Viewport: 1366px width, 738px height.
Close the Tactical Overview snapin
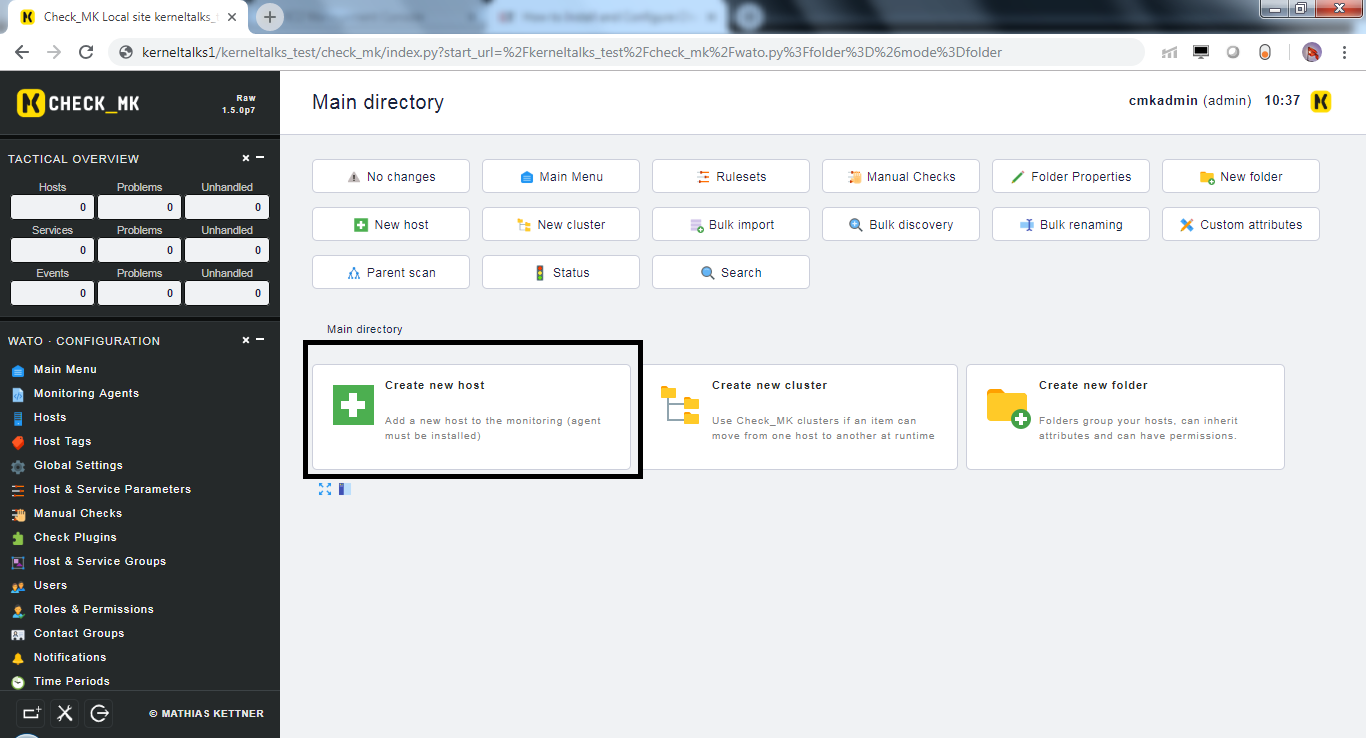point(244,157)
